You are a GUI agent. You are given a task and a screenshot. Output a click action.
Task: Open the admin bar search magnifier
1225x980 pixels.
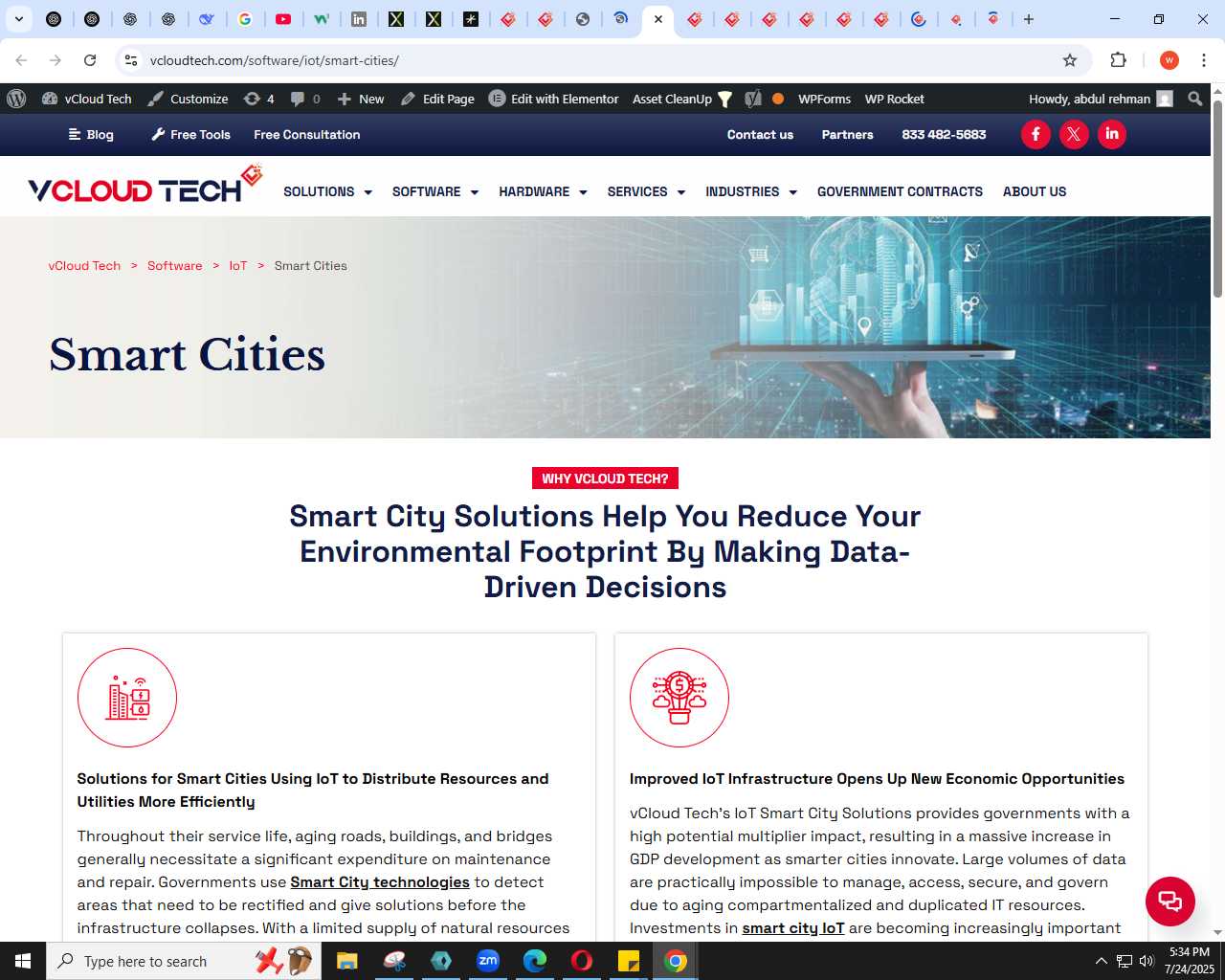coord(1195,99)
